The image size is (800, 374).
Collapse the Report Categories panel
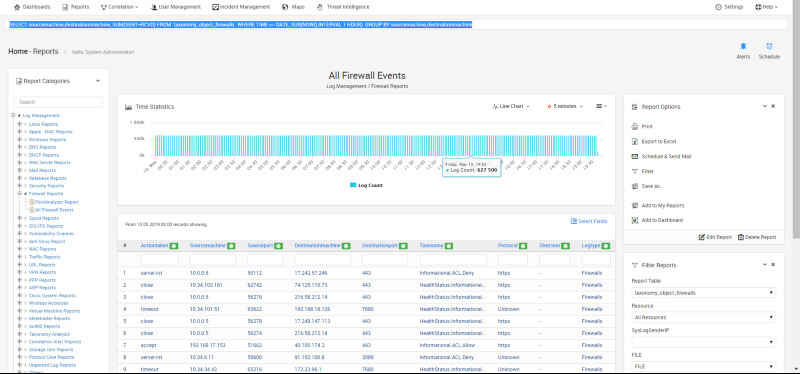98,81
